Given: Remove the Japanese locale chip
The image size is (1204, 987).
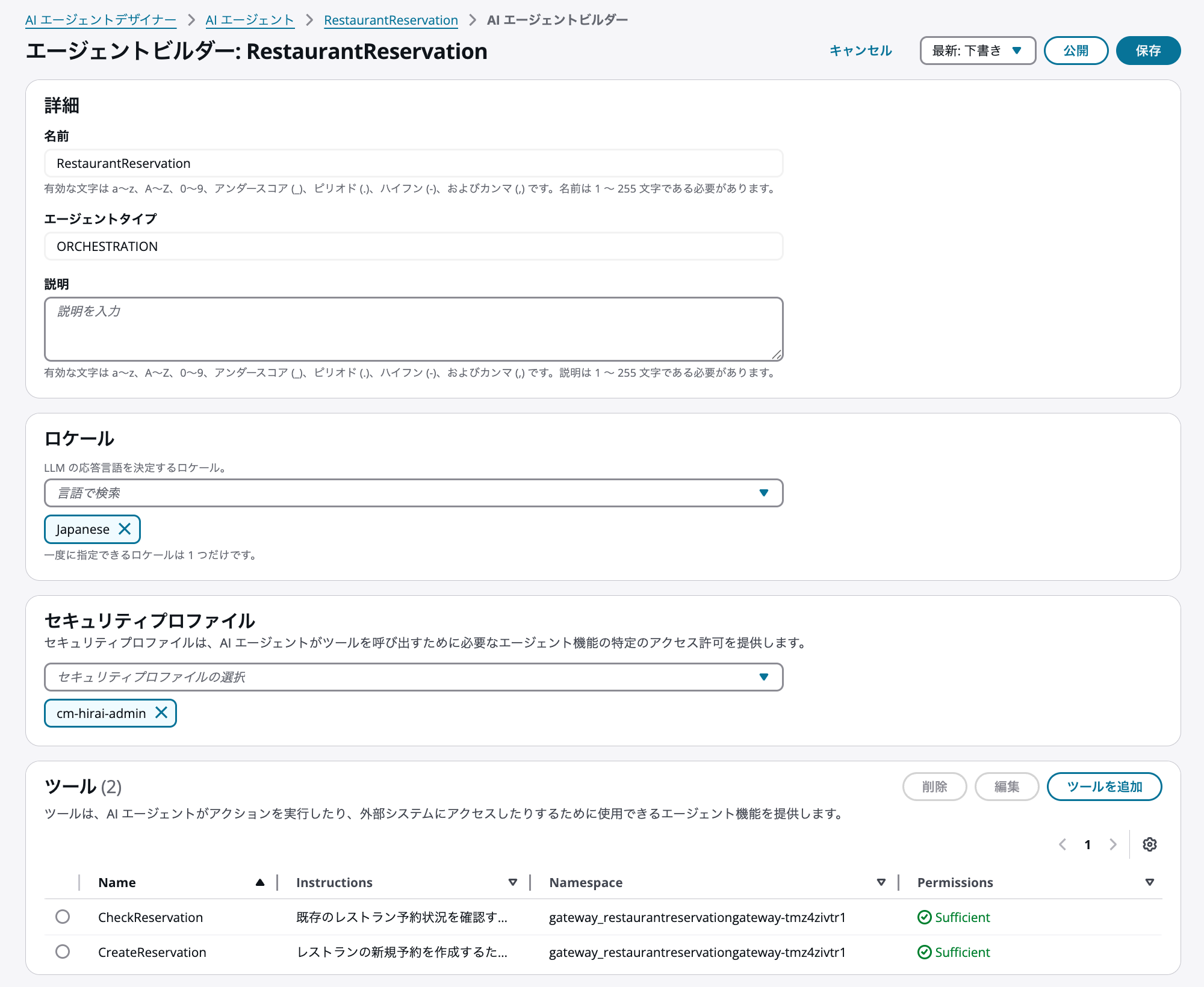Looking at the screenshot, I should click(x=126, y=529).
